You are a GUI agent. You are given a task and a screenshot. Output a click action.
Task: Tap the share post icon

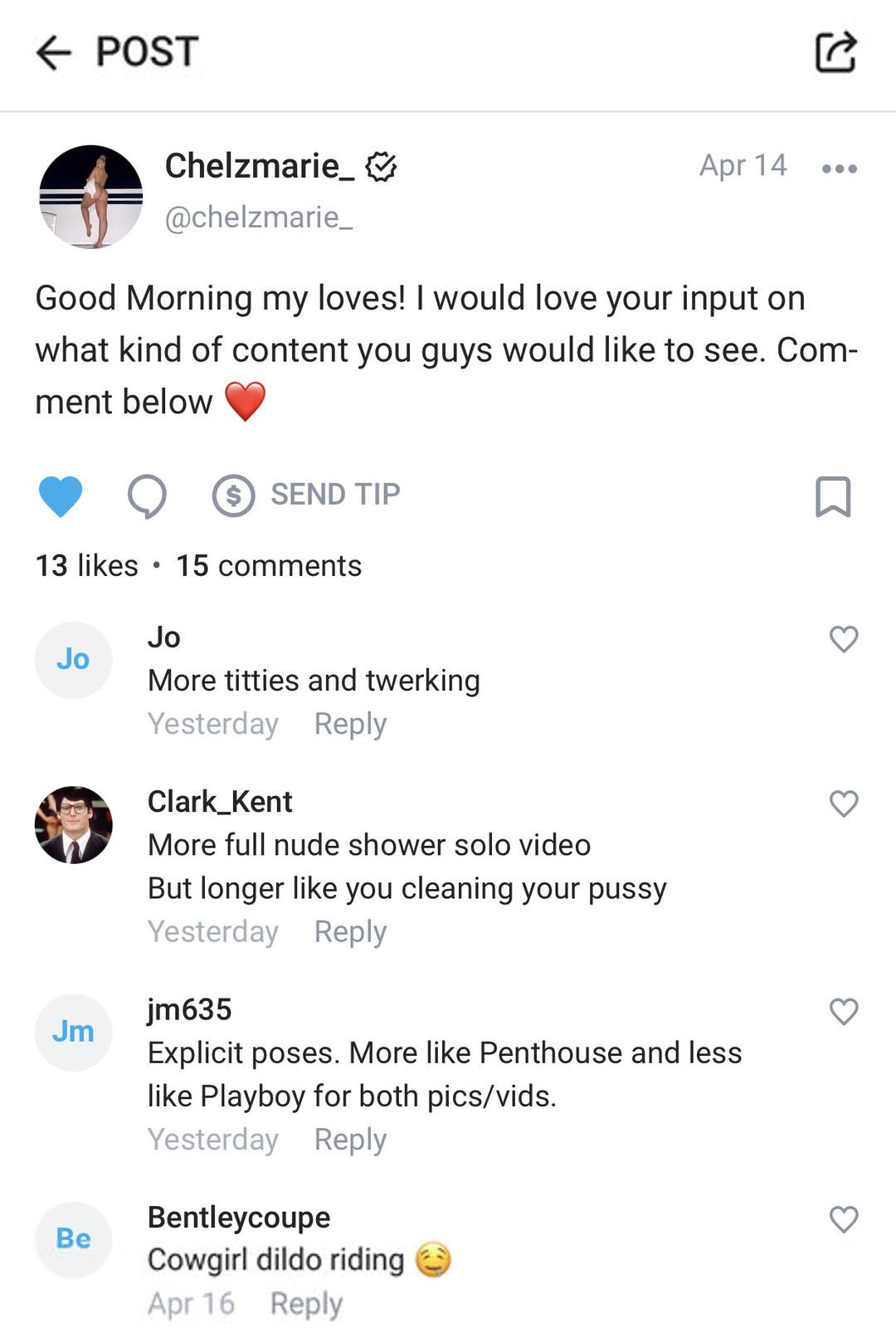[835, 52]
